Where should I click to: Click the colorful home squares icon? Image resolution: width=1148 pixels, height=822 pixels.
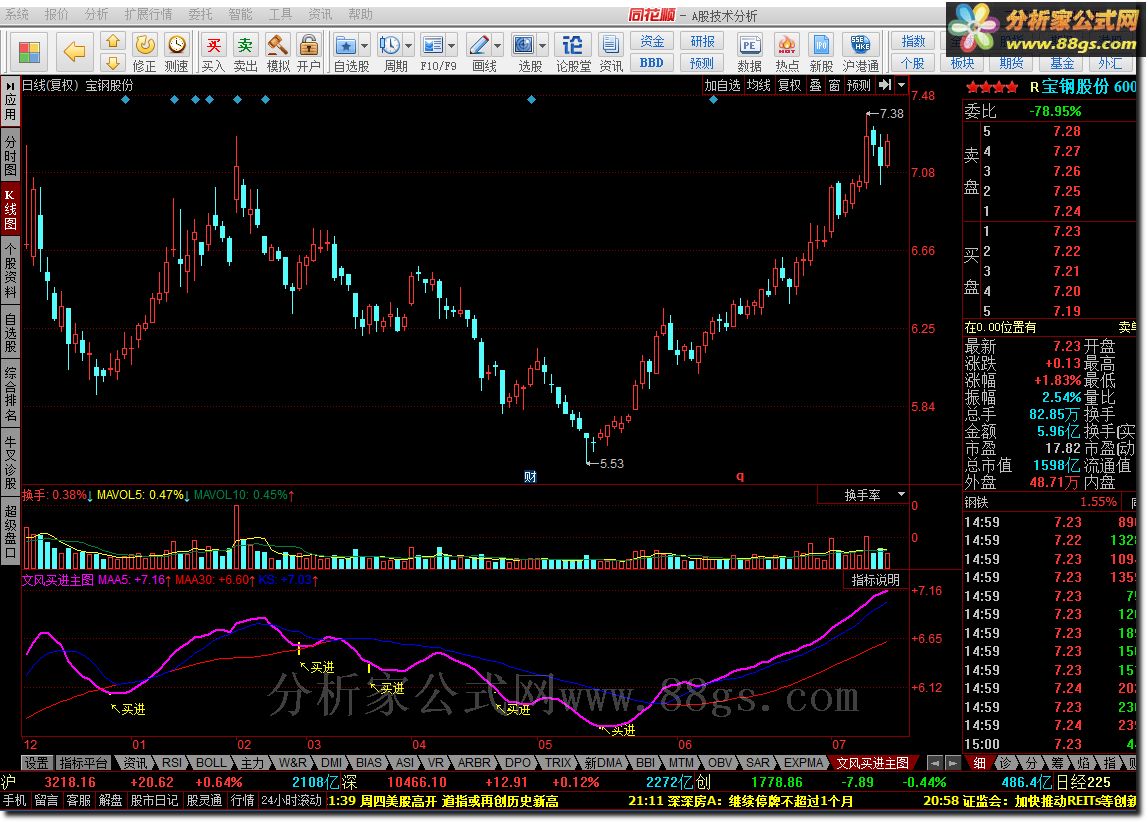[30, 52]
